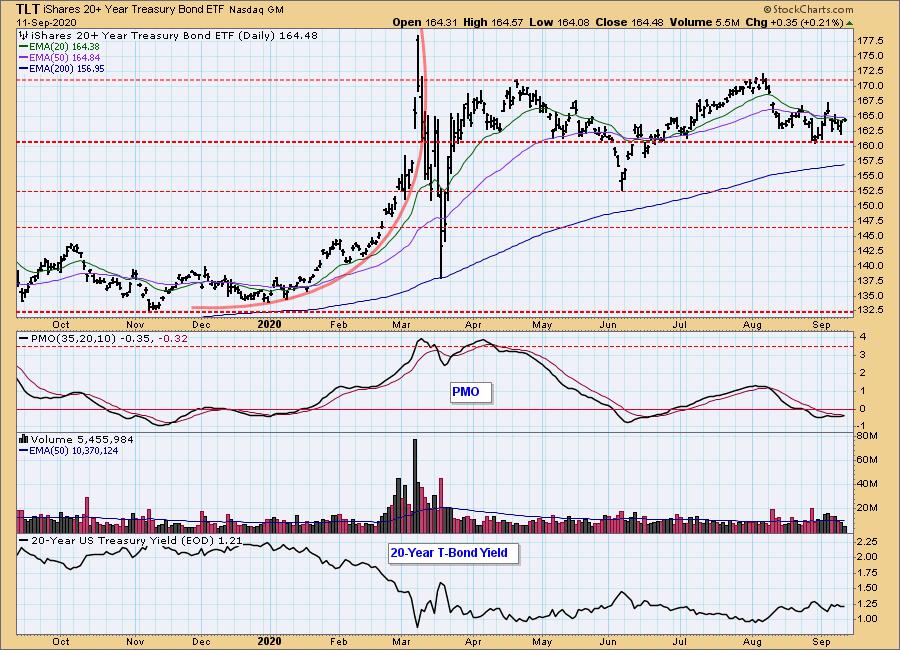Click the EMA(200) 156.95 legend entry
Viewport: 900px width, 650px height.
coord(62,68)
